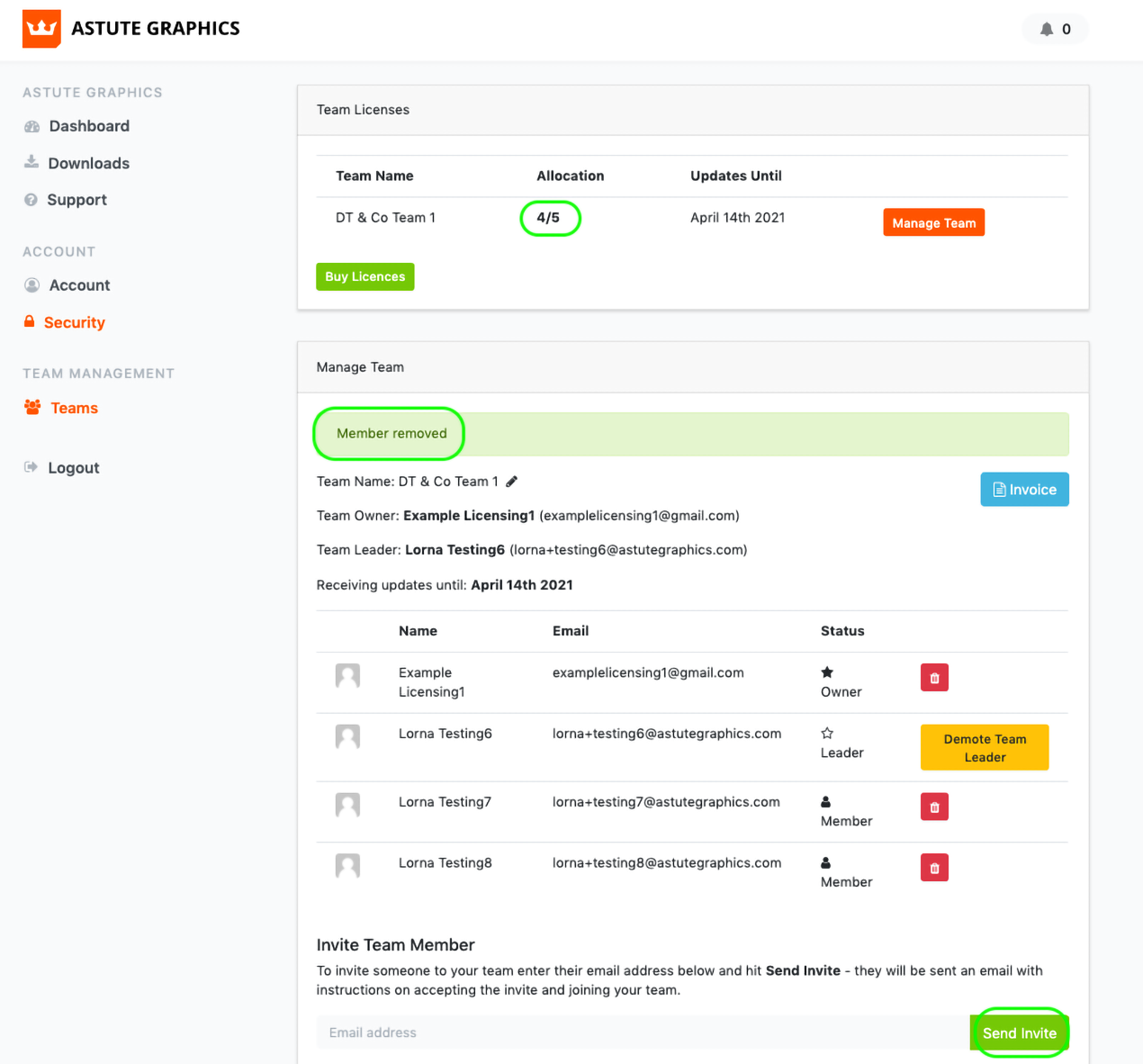The width and height of the screenshot is (1143, 1064).
Task: Open the Support page
Action: (76, 200)
